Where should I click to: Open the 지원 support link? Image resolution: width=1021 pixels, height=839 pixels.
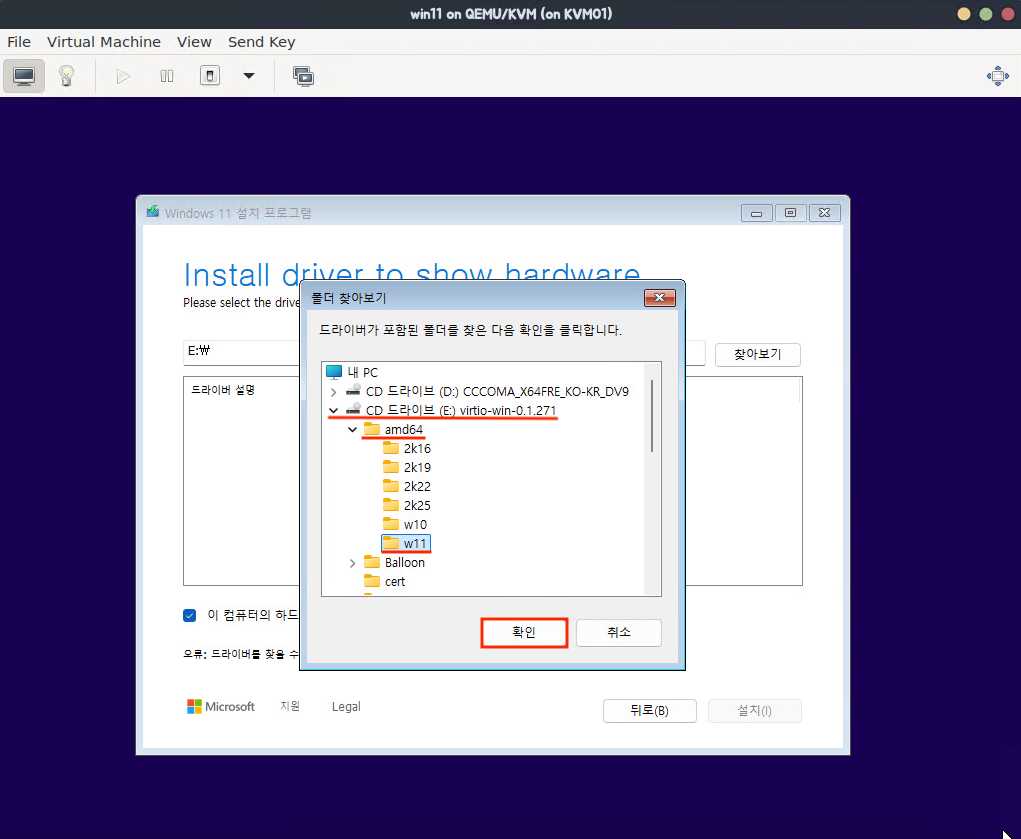(290, 706)
